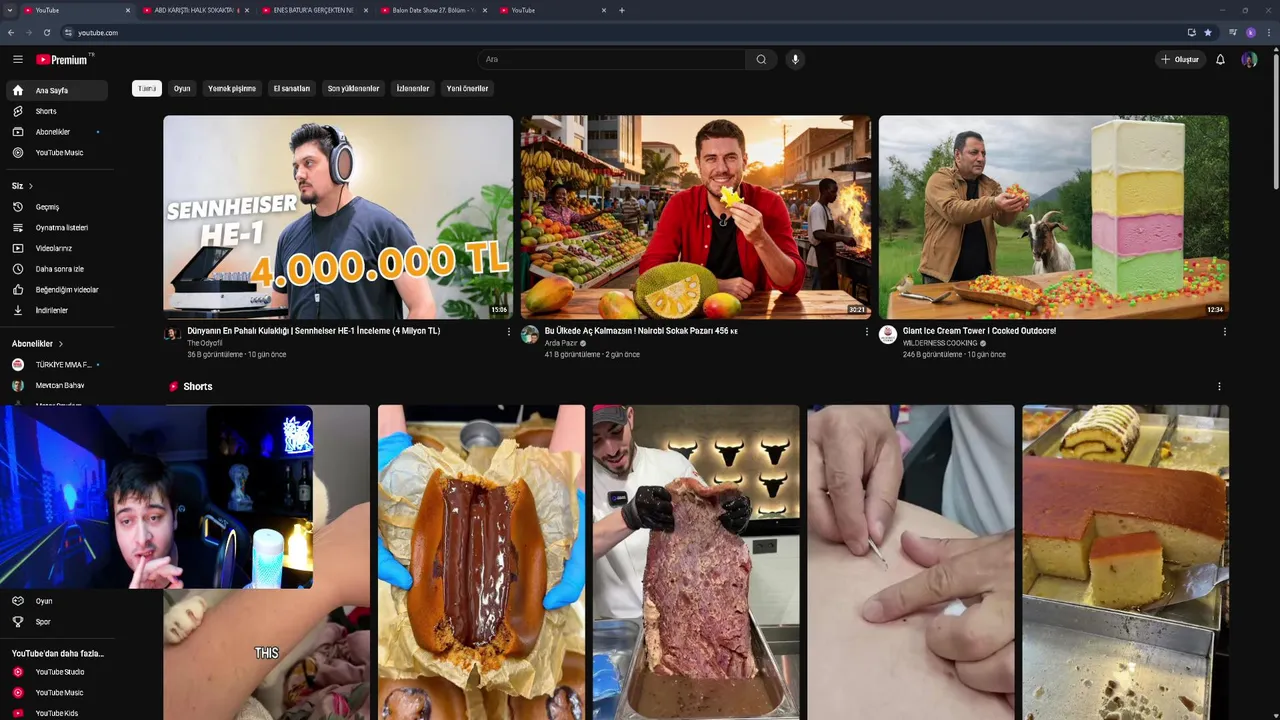Open options menu for Nairobi Sokak Pazarı video
The height and width of the screenshot is (720, 1280).
[x=866, y=331]
